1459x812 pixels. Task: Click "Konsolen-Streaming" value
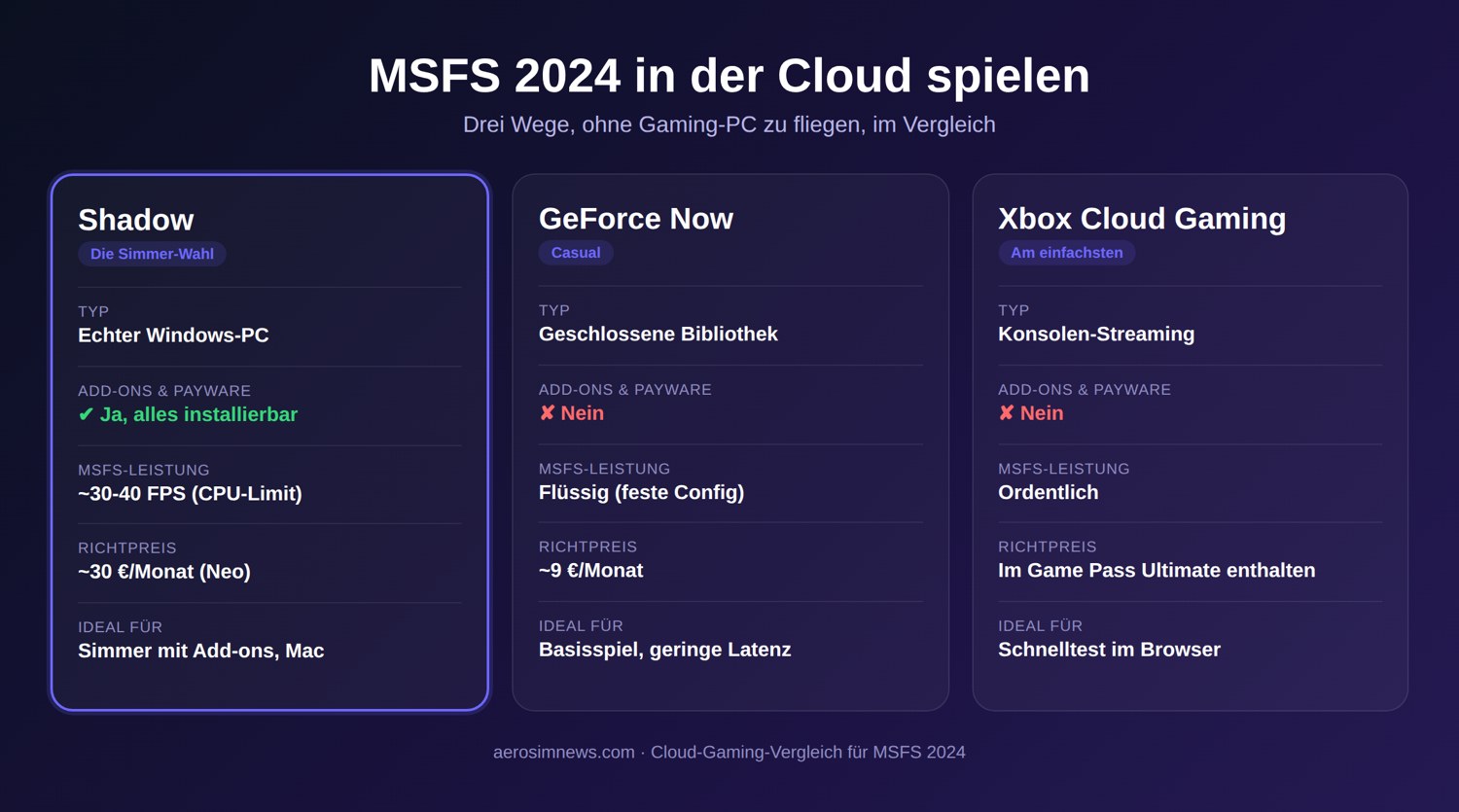click(1096, 335)
